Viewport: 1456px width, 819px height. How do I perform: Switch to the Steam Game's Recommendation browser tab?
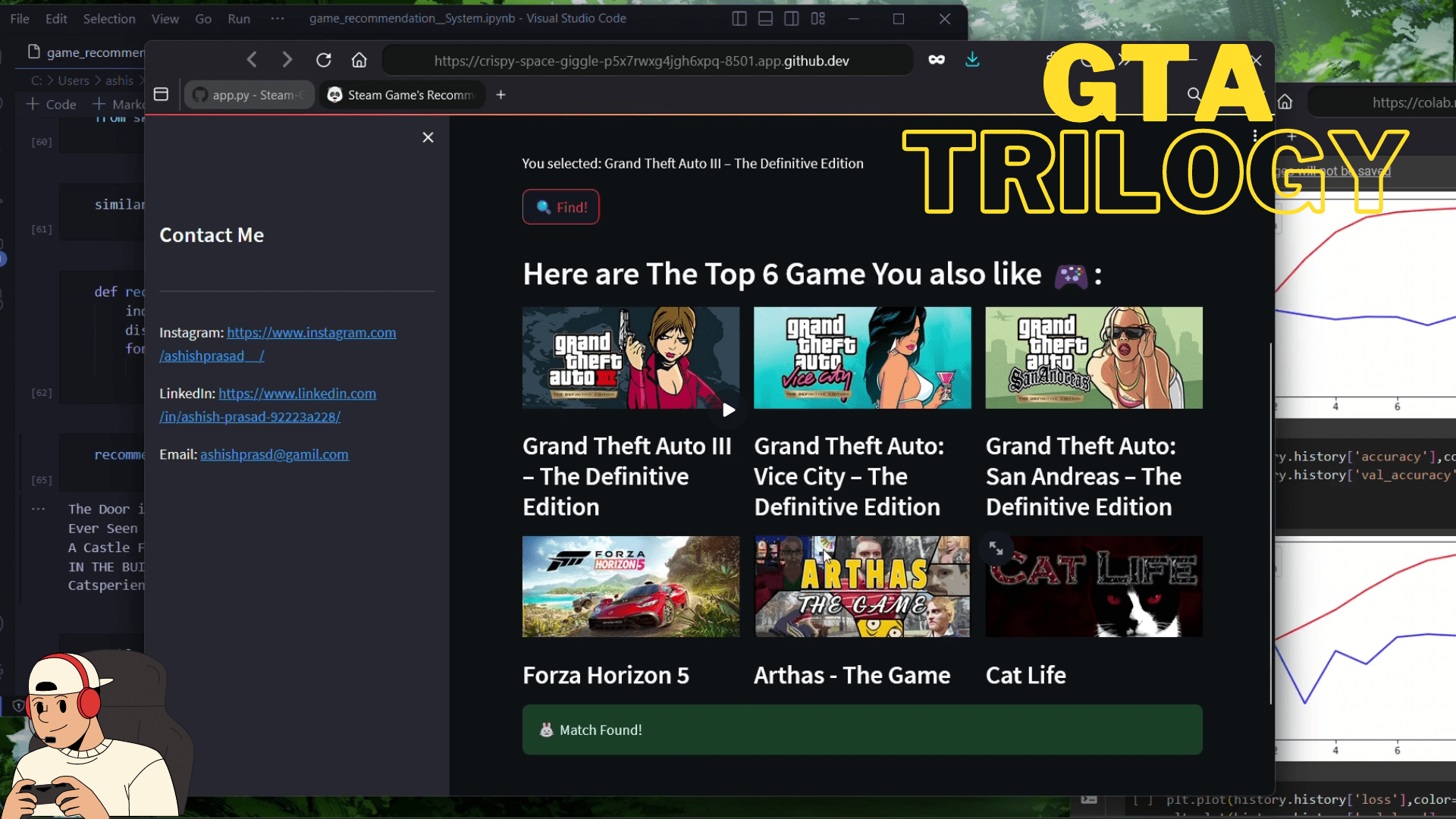click(x=402, y=94)
